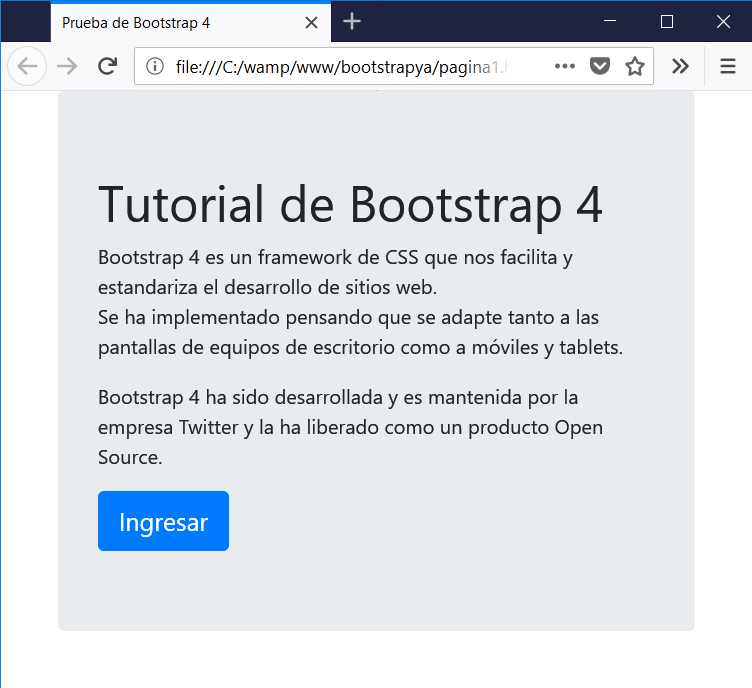
Task: Click the text "estandariza el desarrollo de sitios web."
Action: tap(268, 288)
